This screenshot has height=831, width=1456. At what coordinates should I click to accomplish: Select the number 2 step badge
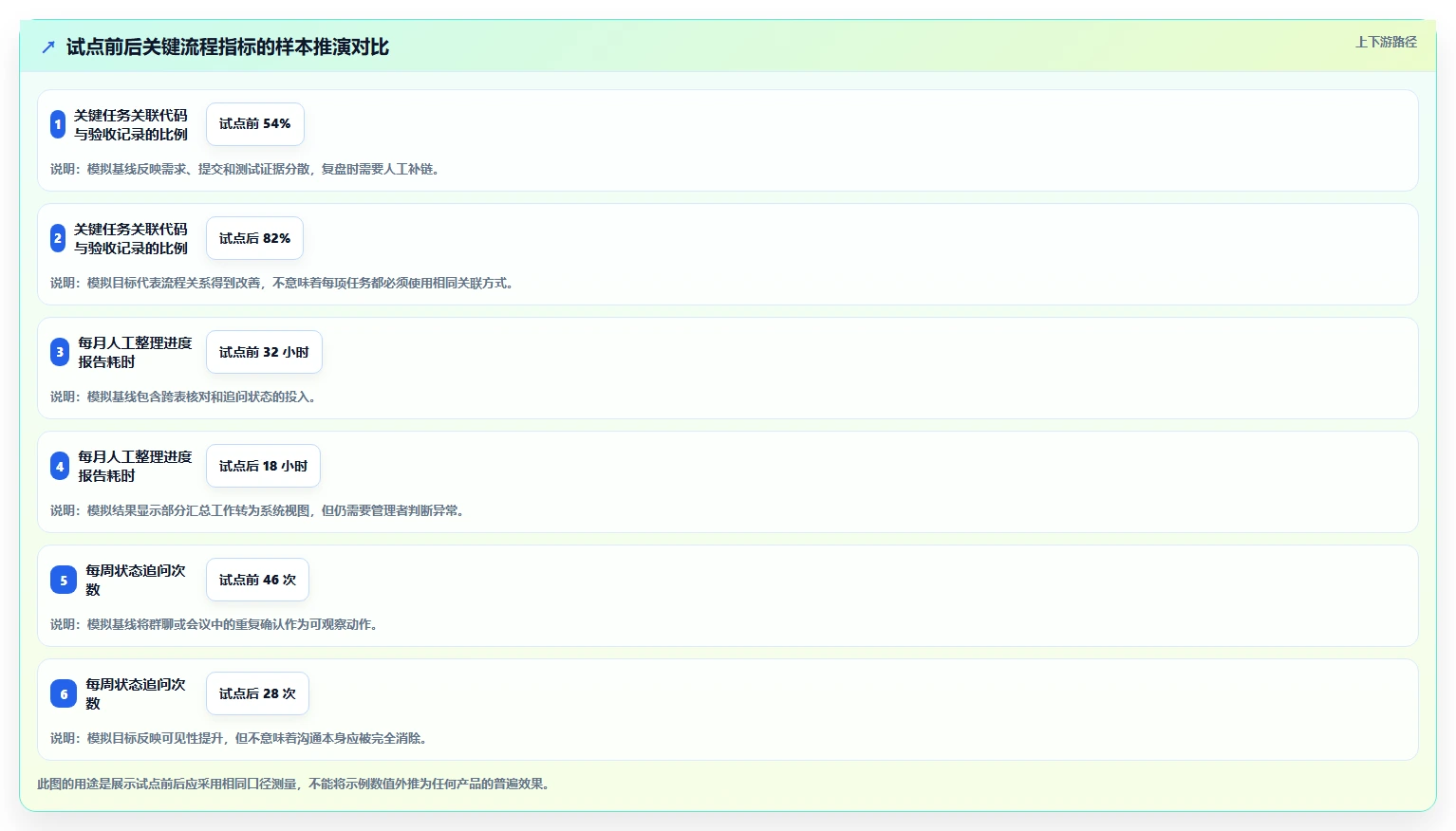pos(58,238)
